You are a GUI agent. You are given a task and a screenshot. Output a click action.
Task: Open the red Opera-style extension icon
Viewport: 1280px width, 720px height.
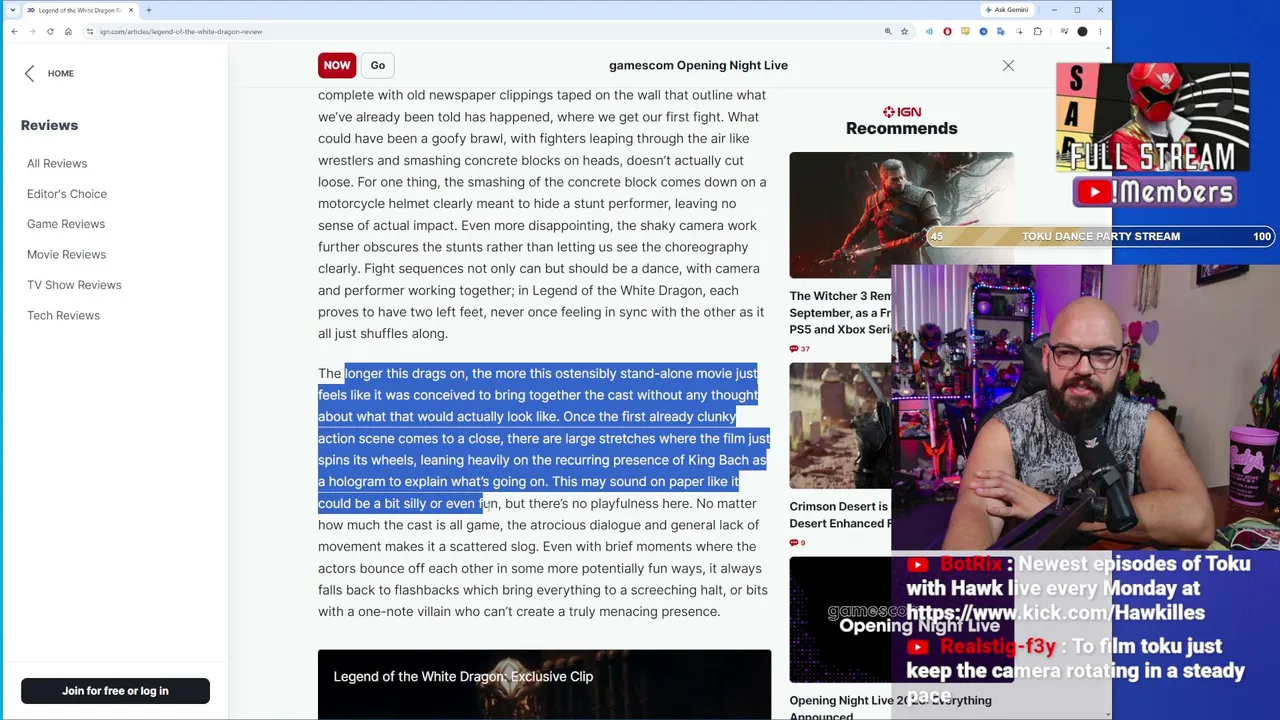click(947, 32)
